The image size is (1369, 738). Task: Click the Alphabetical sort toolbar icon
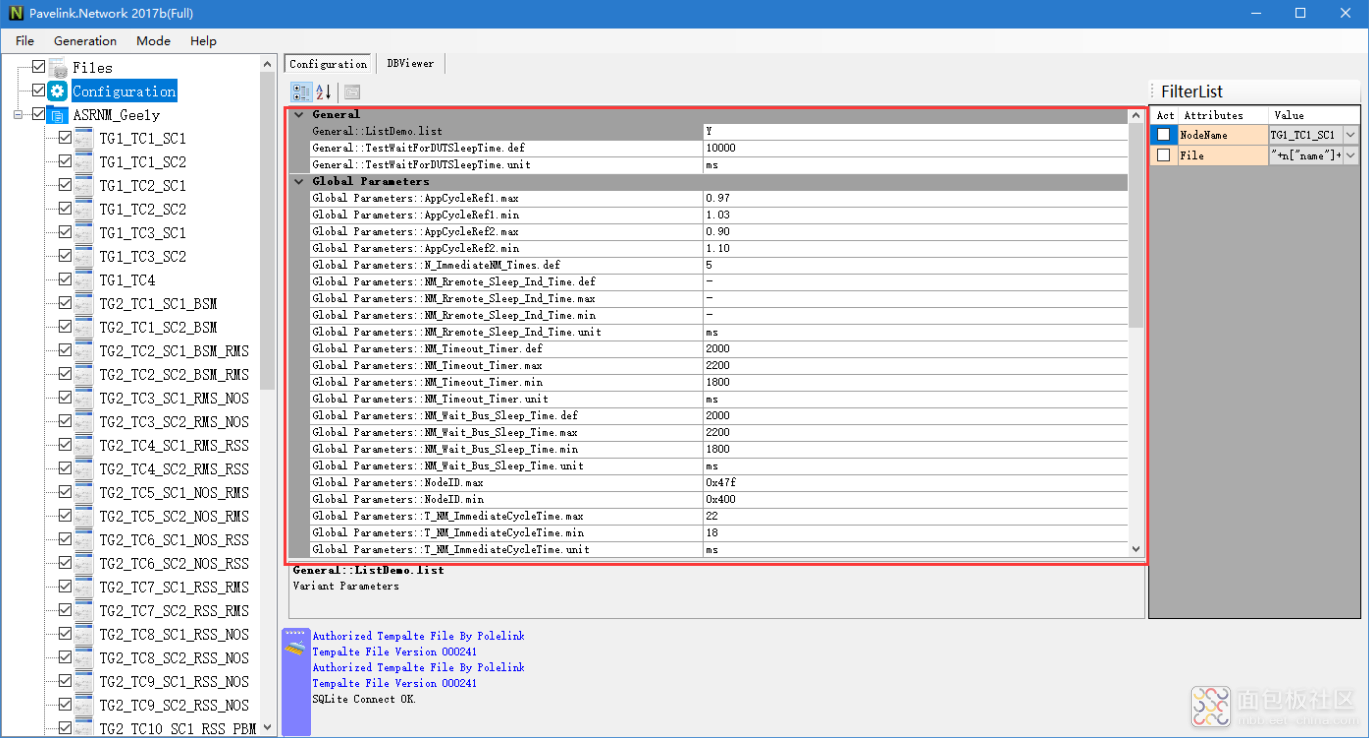(x=324, y=92)
